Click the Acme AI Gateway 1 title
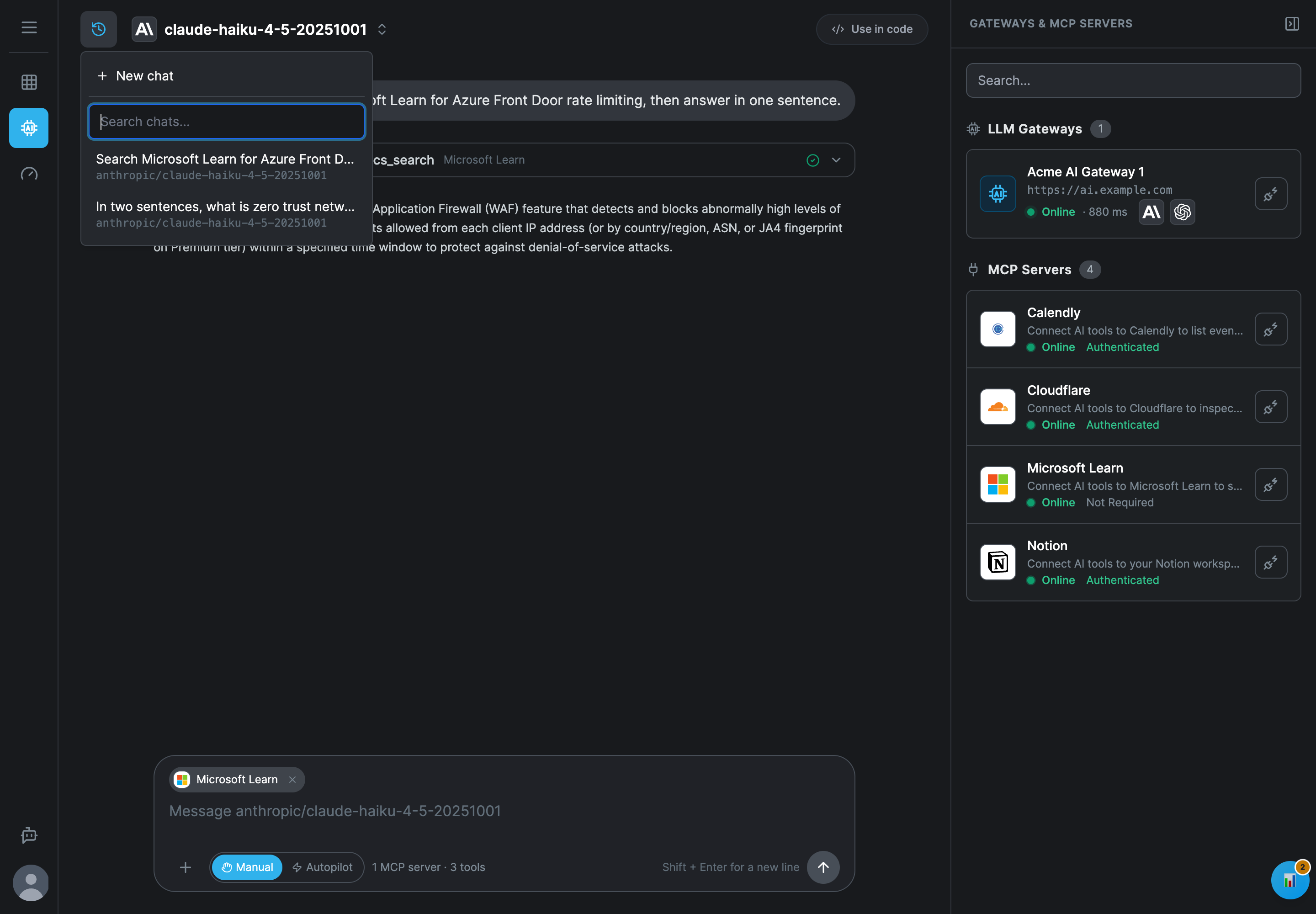 1085,172
